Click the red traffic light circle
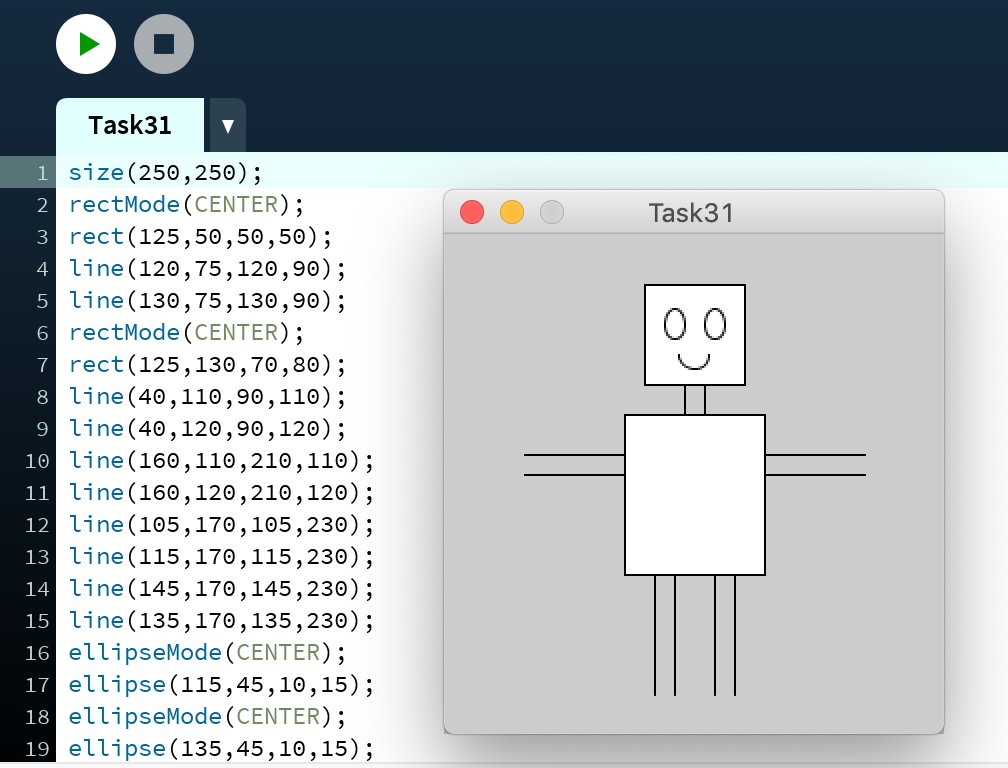The height and width of the screenshot is (768, 1008). coord(471,212)
